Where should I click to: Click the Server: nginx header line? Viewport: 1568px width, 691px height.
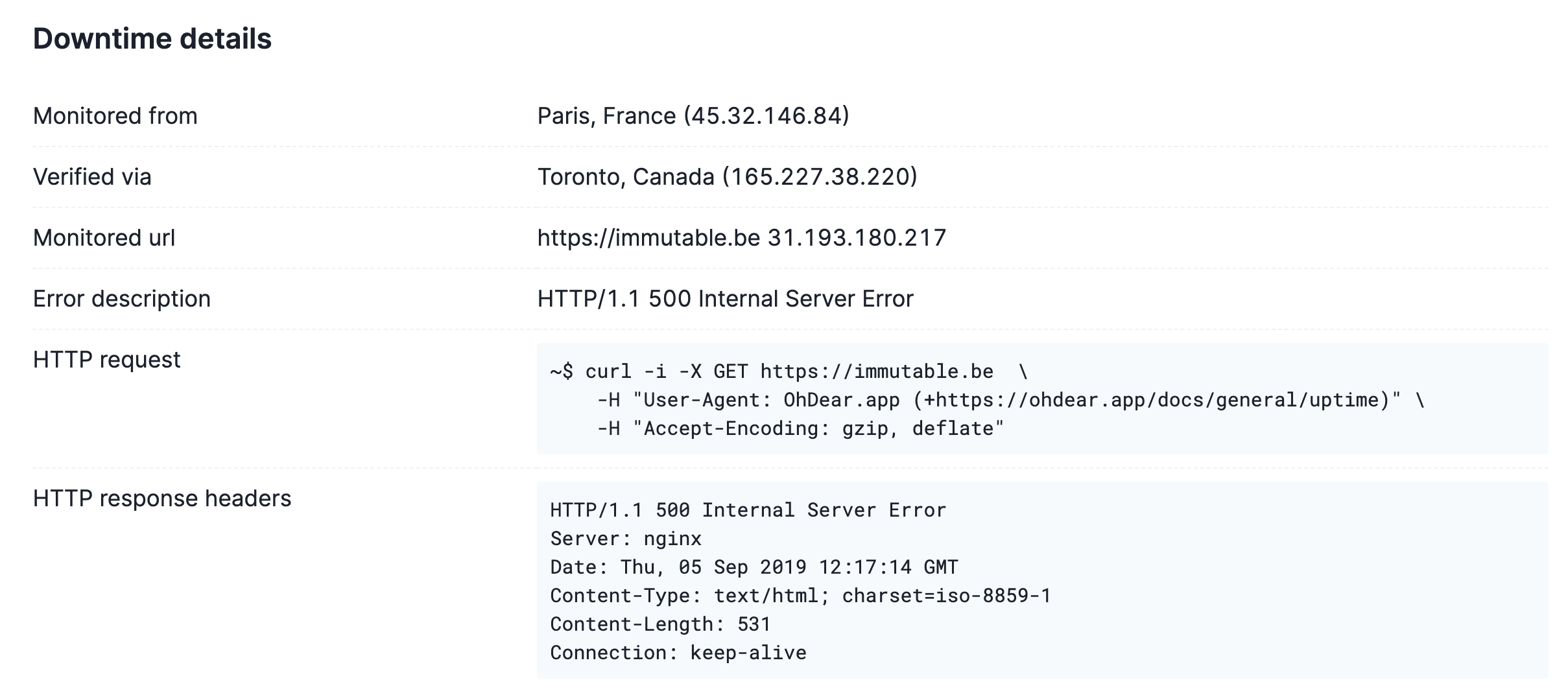(x=626, y=539)
